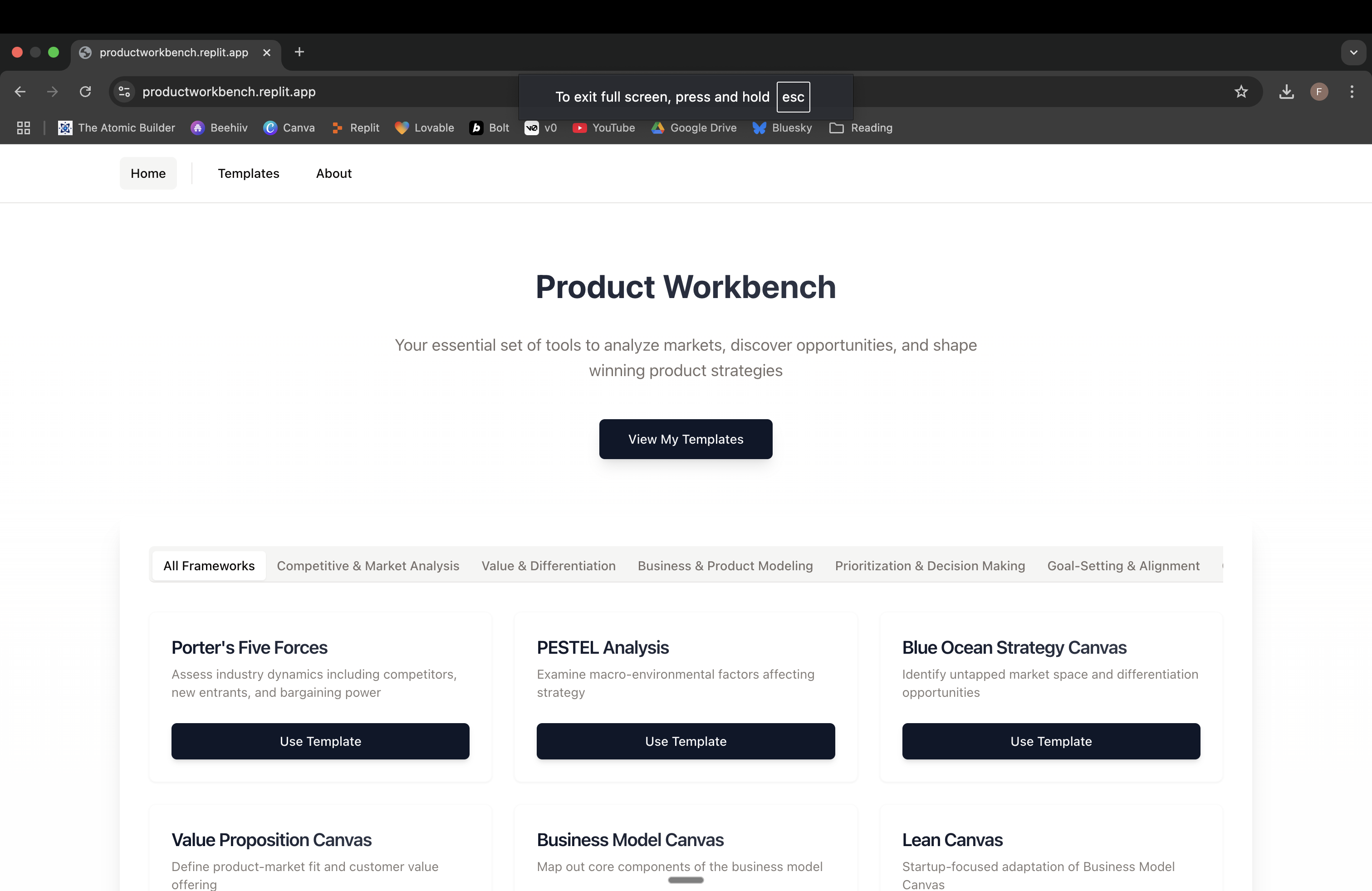Open the YouTube bookmark
Screen dimensions: 1372x891
[x=603, y=128]
